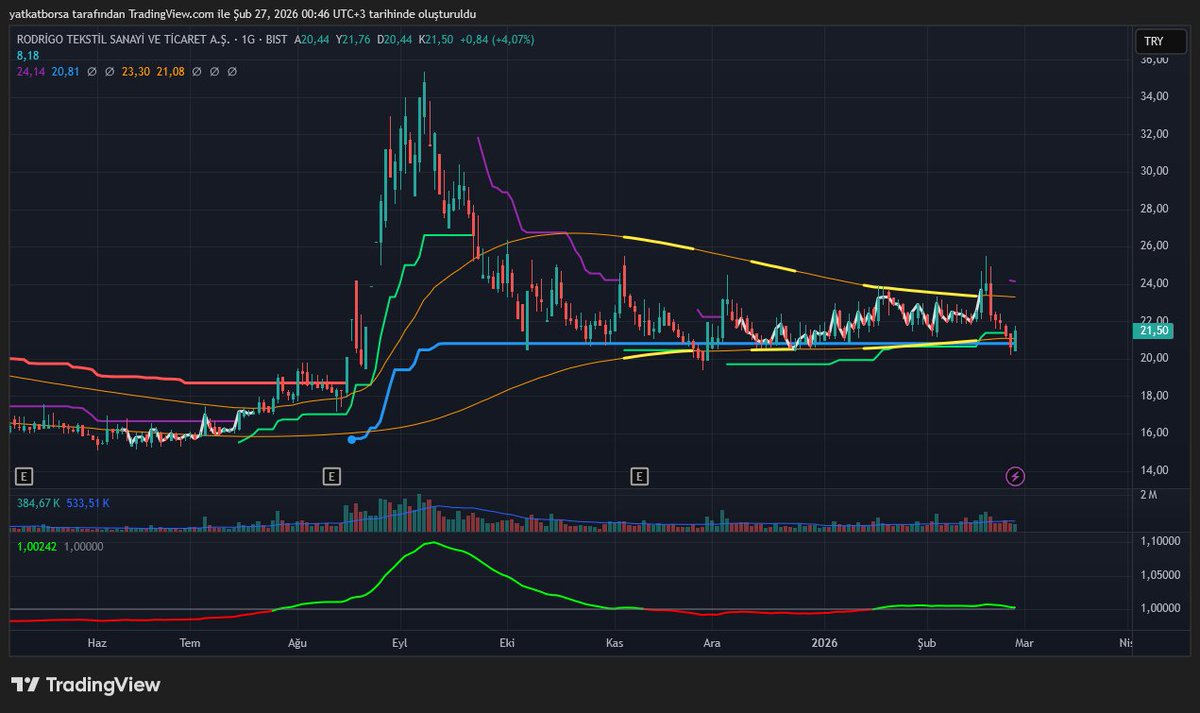This screenshot has height=713, width=1200.
Task: Click the Kas label on time axis
Action: click(x=615, y=643)
